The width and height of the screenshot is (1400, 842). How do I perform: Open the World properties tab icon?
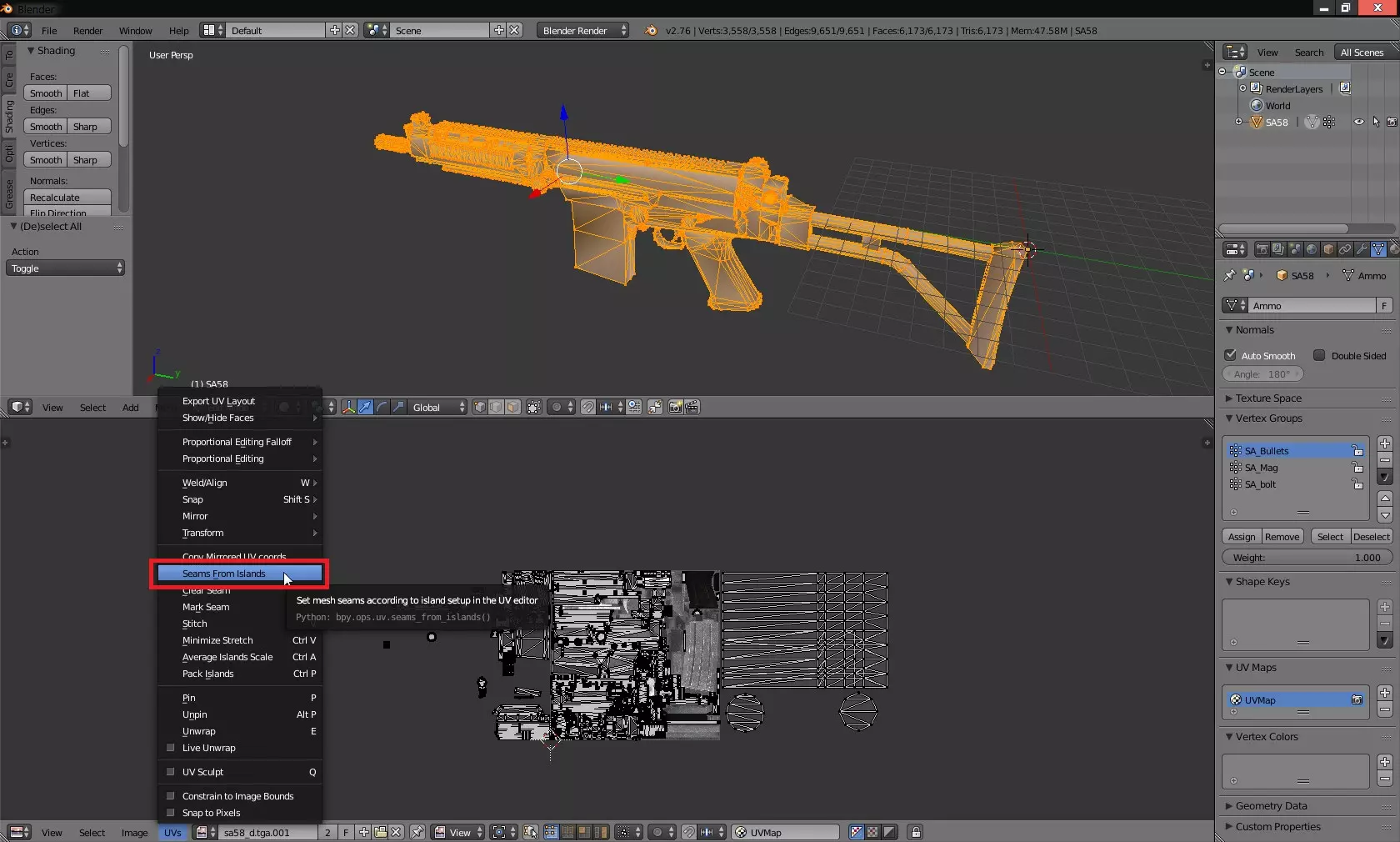click(1312, 249)
